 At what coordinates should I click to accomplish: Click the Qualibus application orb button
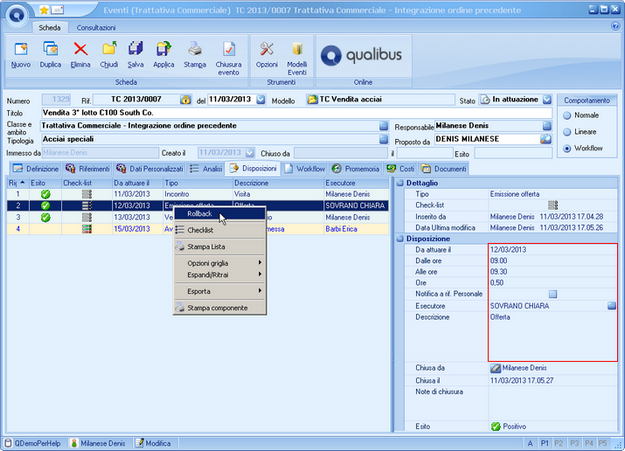click(x=16, y=15)
